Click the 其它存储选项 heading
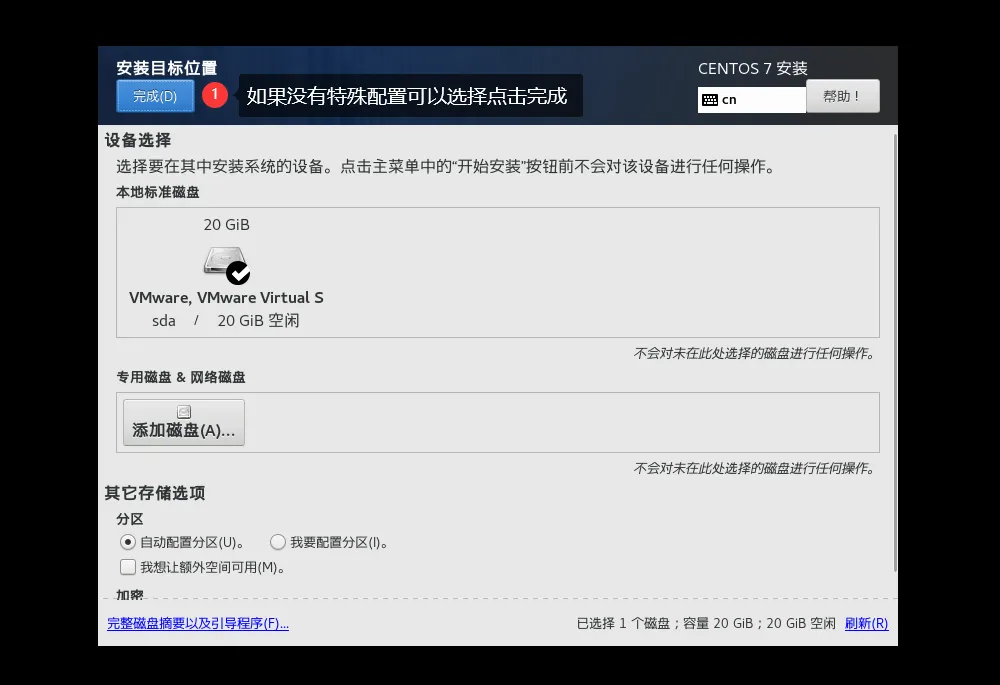This screenshot has width=1000, height=685. pos(155,493)
